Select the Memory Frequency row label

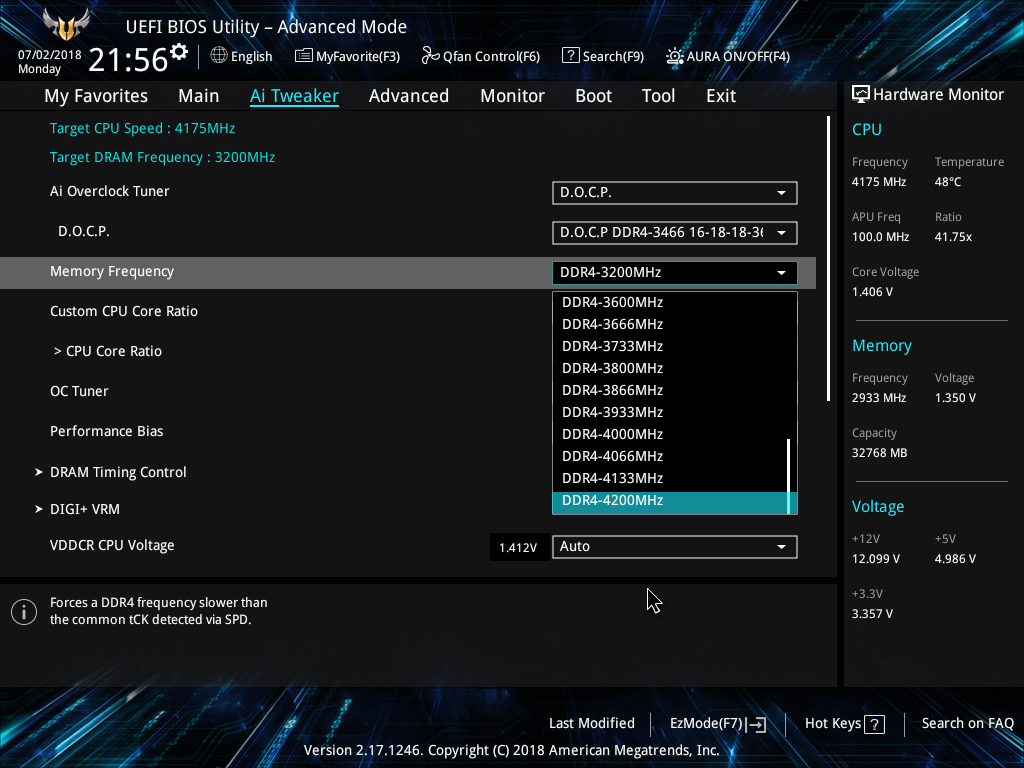112,272
